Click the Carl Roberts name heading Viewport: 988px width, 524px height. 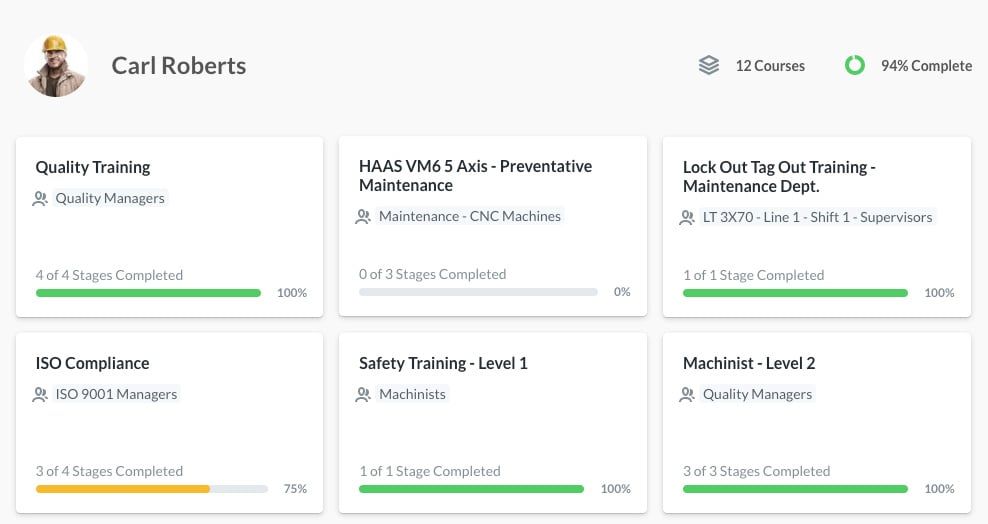[x=179, y=66]
